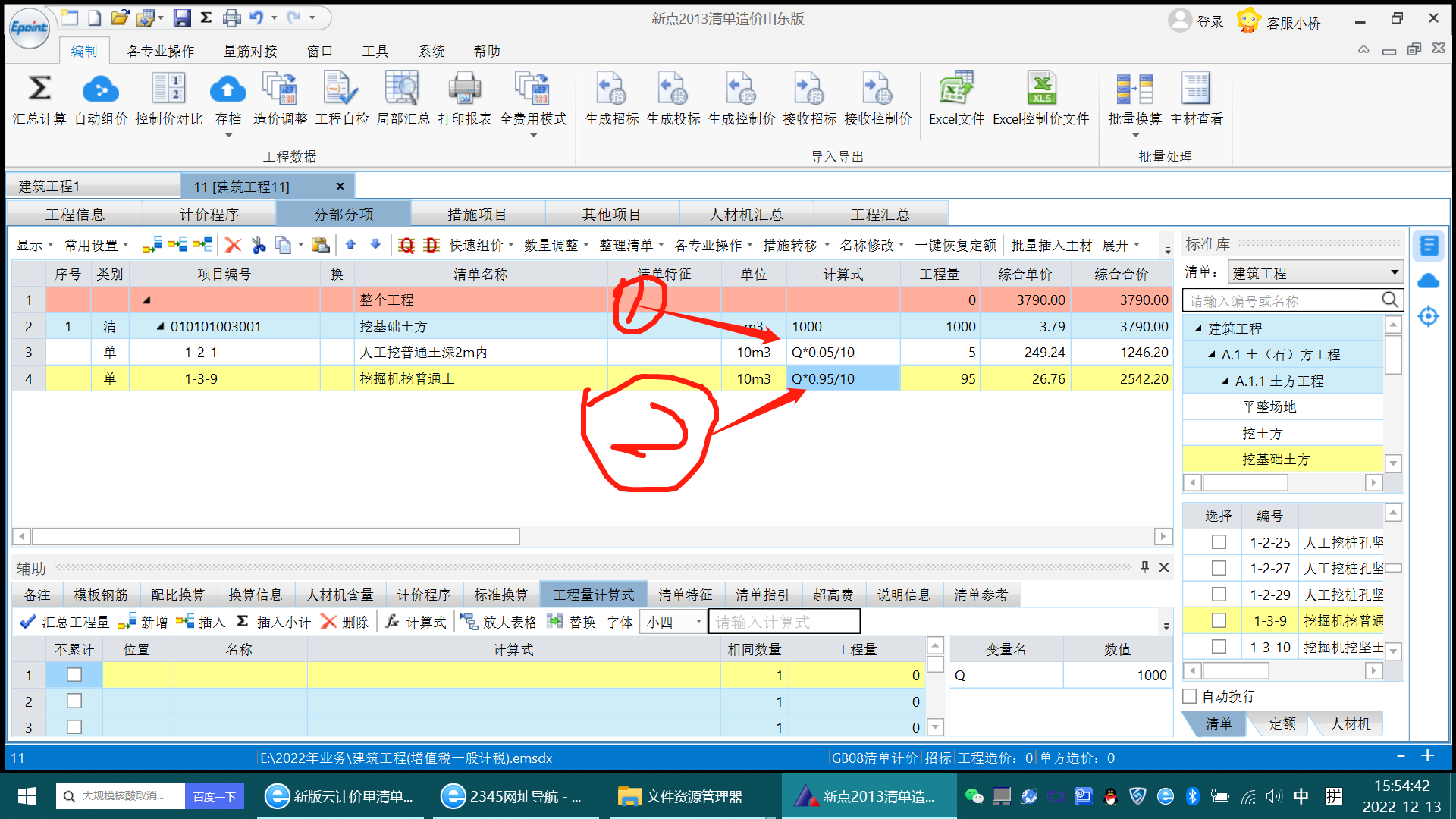Screen dimensions: 1456x819
Task: Open the 整理清单 dropdown
Action: (631, 245)
